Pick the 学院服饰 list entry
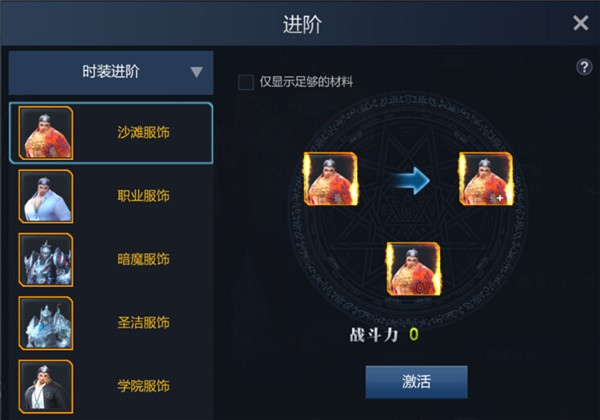The width and height of the screenshot is (600, 420). point(111,387)
